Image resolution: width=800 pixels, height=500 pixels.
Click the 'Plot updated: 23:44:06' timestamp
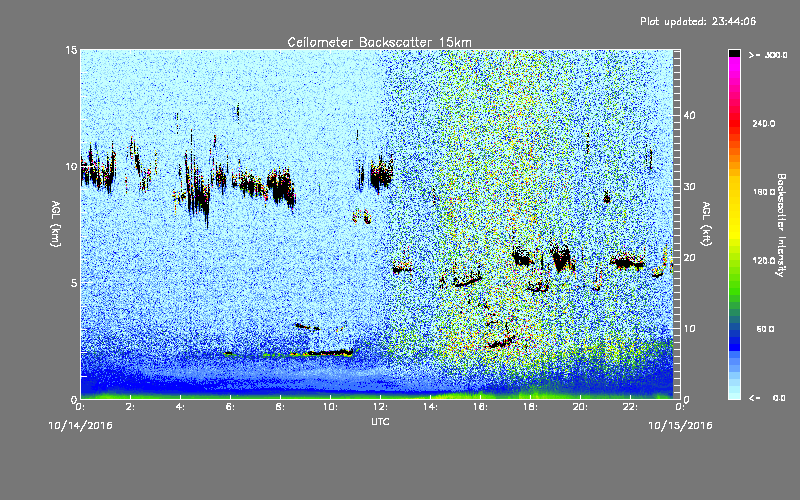[x=698, y=21]
